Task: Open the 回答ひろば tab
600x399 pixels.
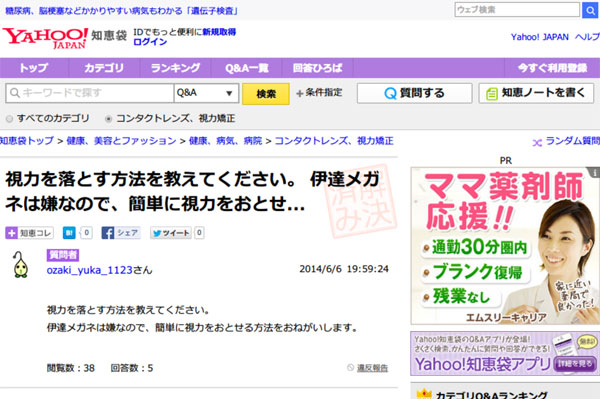Action: click(317, 68)
